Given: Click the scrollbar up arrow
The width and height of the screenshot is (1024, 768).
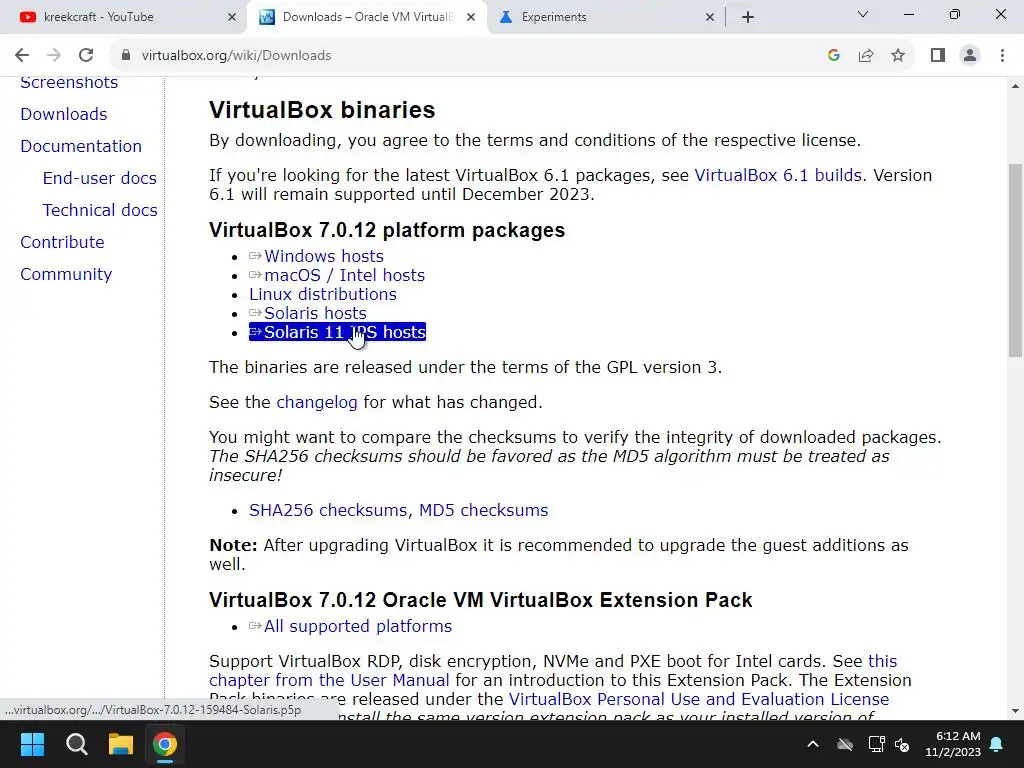Looking at the screenshot, I should [x=1015, y=86].
